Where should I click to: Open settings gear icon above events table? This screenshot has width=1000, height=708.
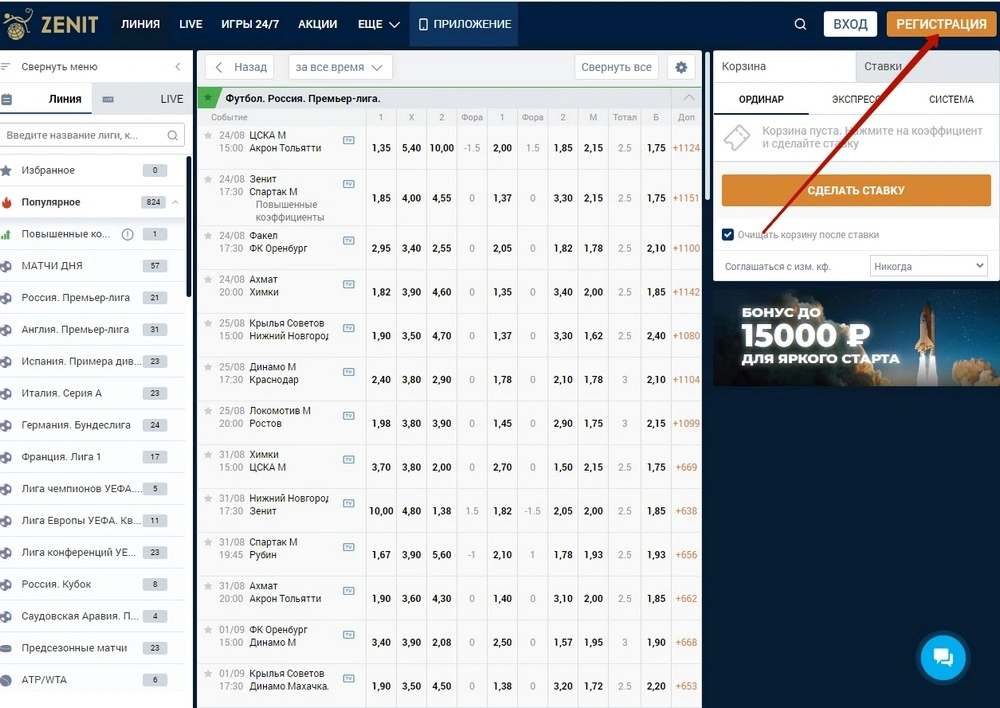click(x=682, y=67)
